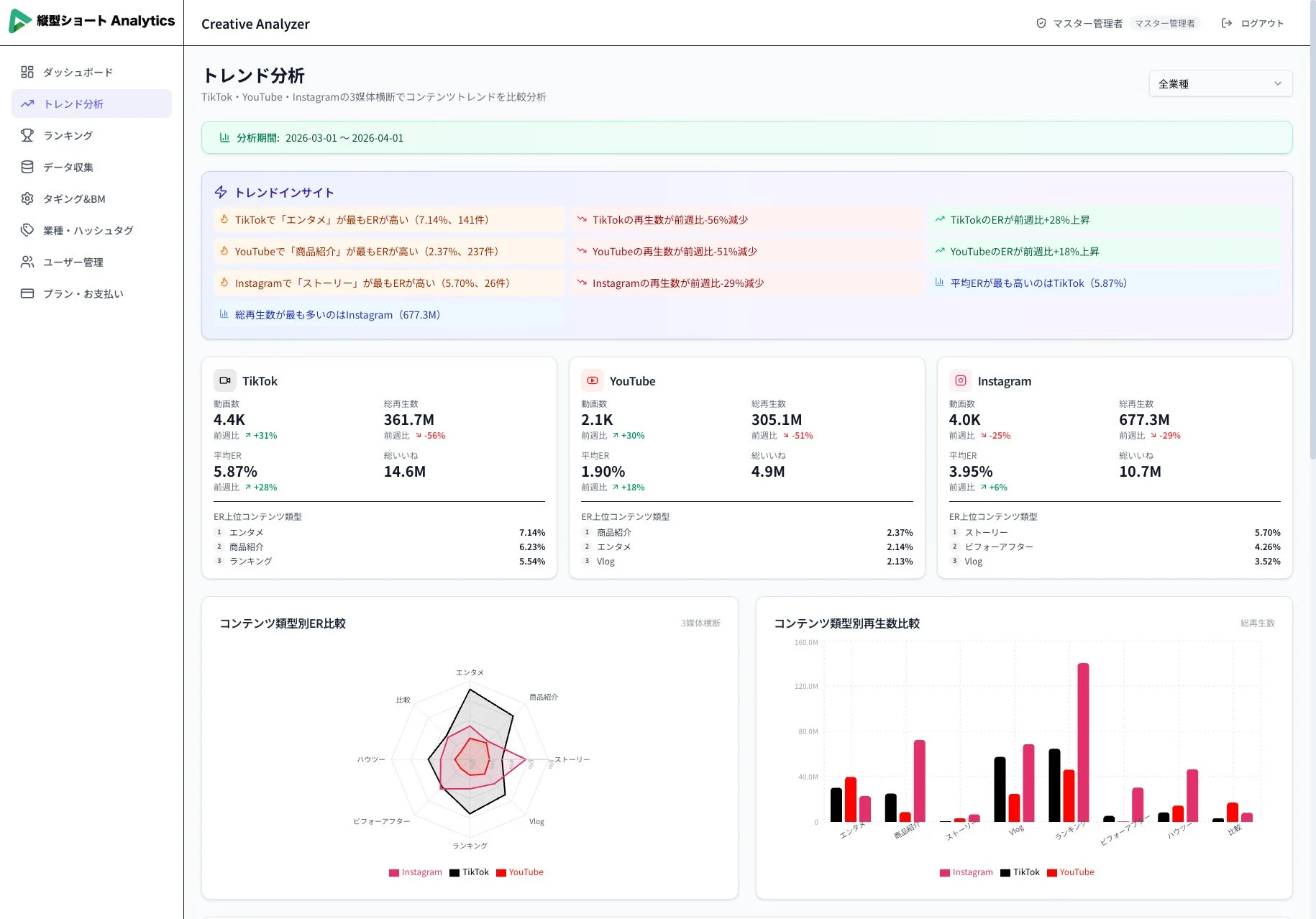Click the TikTok camera icon on its card
The height and width of the screenshot is (919, 1316).
click(224, 380)
